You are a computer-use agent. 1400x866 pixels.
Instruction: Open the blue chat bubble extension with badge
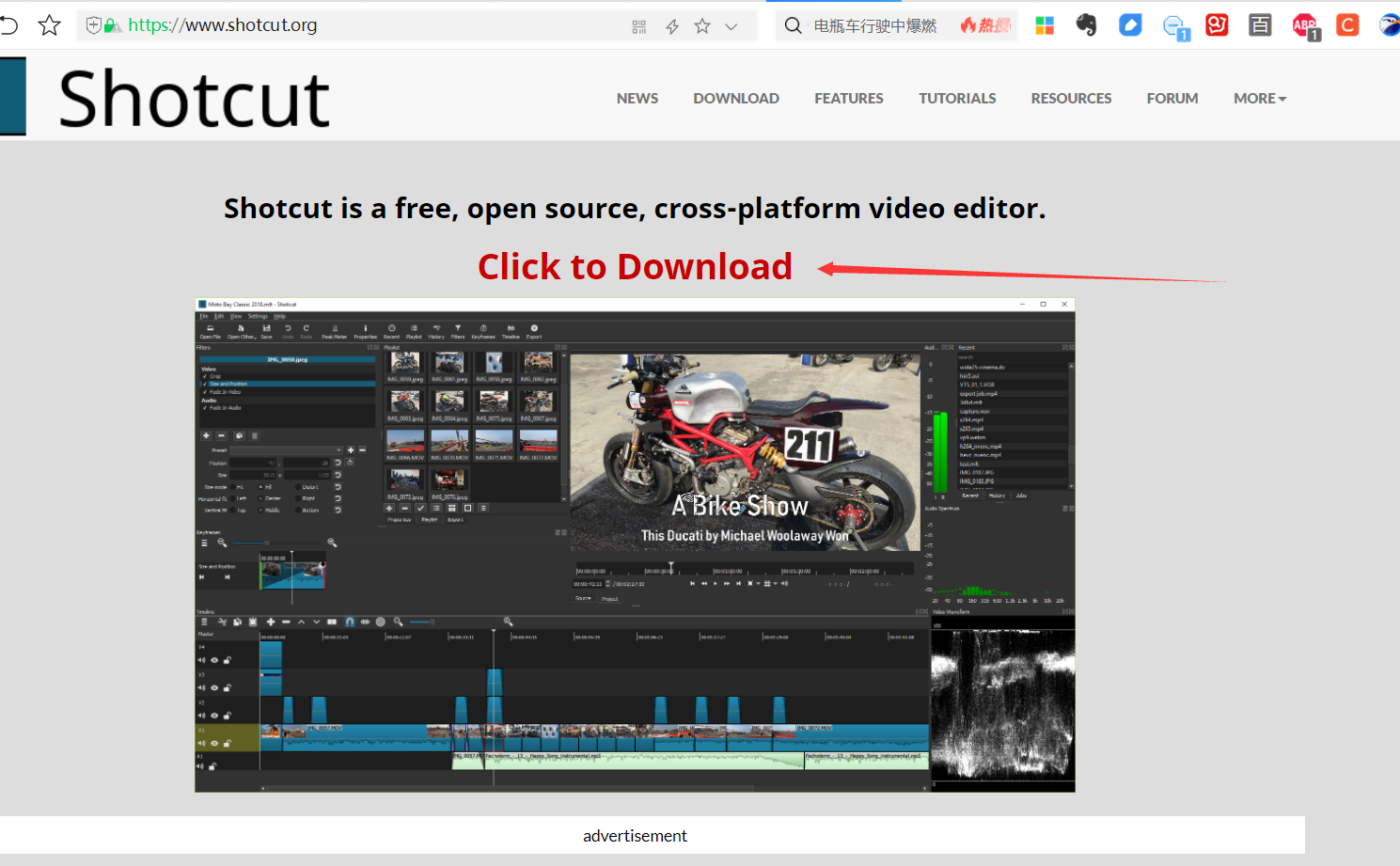pos(1175,27)
